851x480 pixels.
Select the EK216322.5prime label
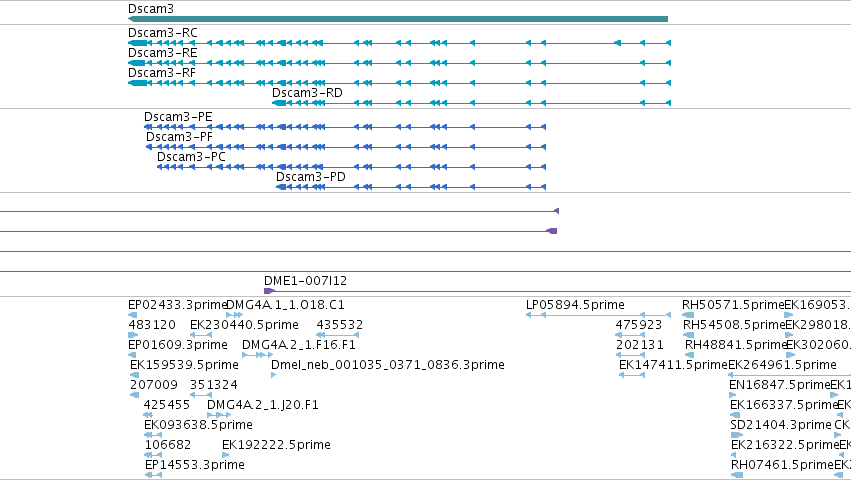[x=785, y=445]
